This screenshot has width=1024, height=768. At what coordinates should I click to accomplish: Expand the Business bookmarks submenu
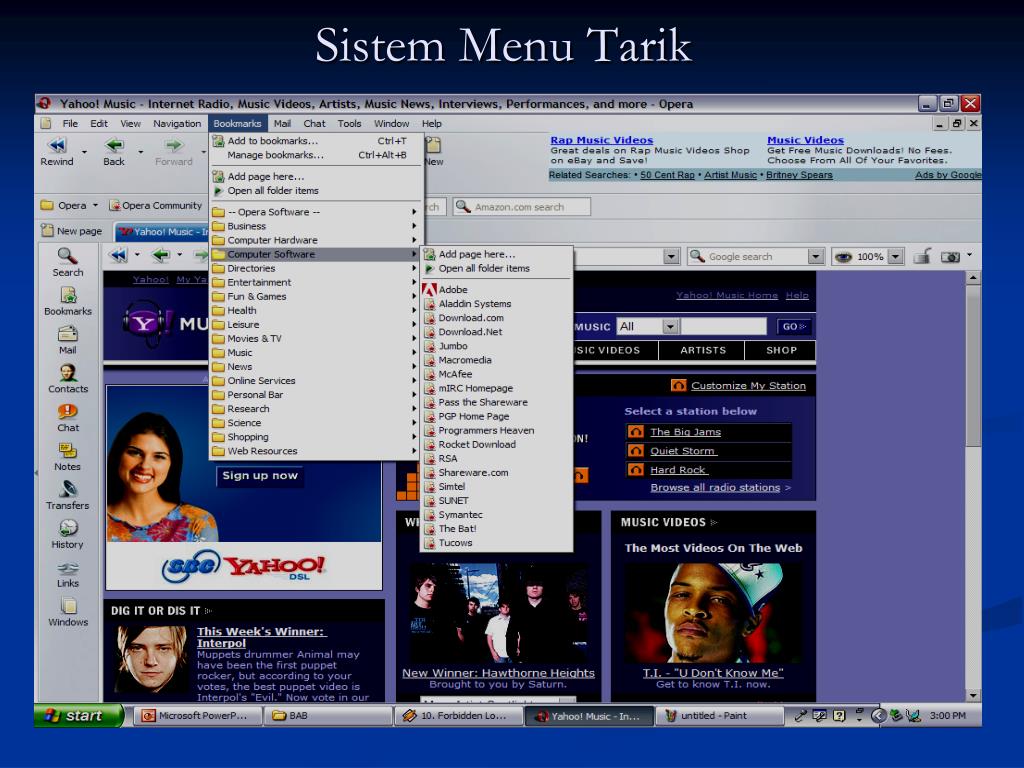tap(315, 226)
